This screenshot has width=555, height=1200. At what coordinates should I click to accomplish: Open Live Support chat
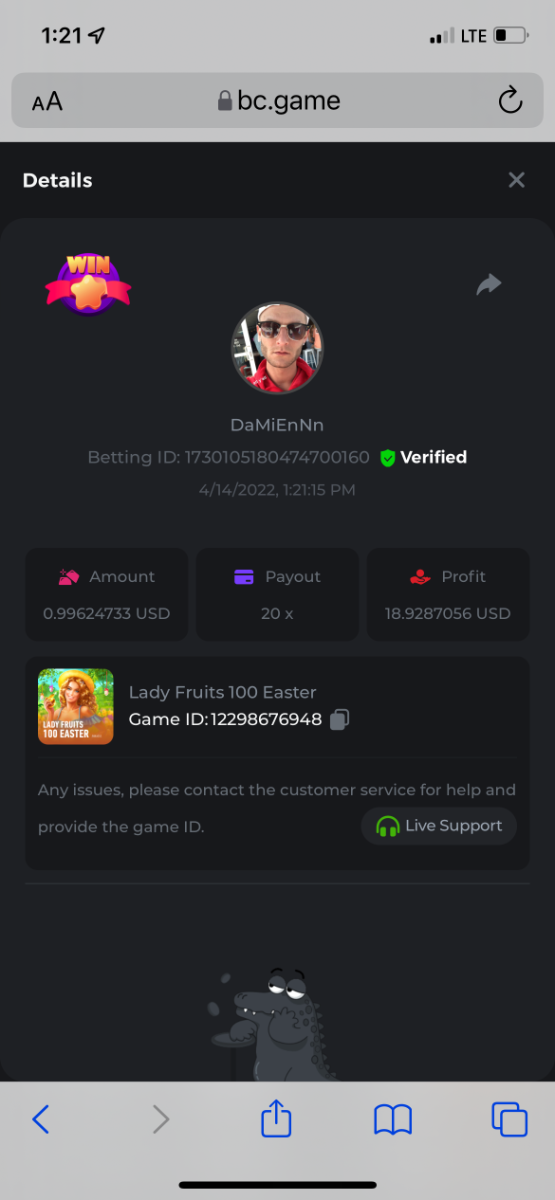[439, 826]
